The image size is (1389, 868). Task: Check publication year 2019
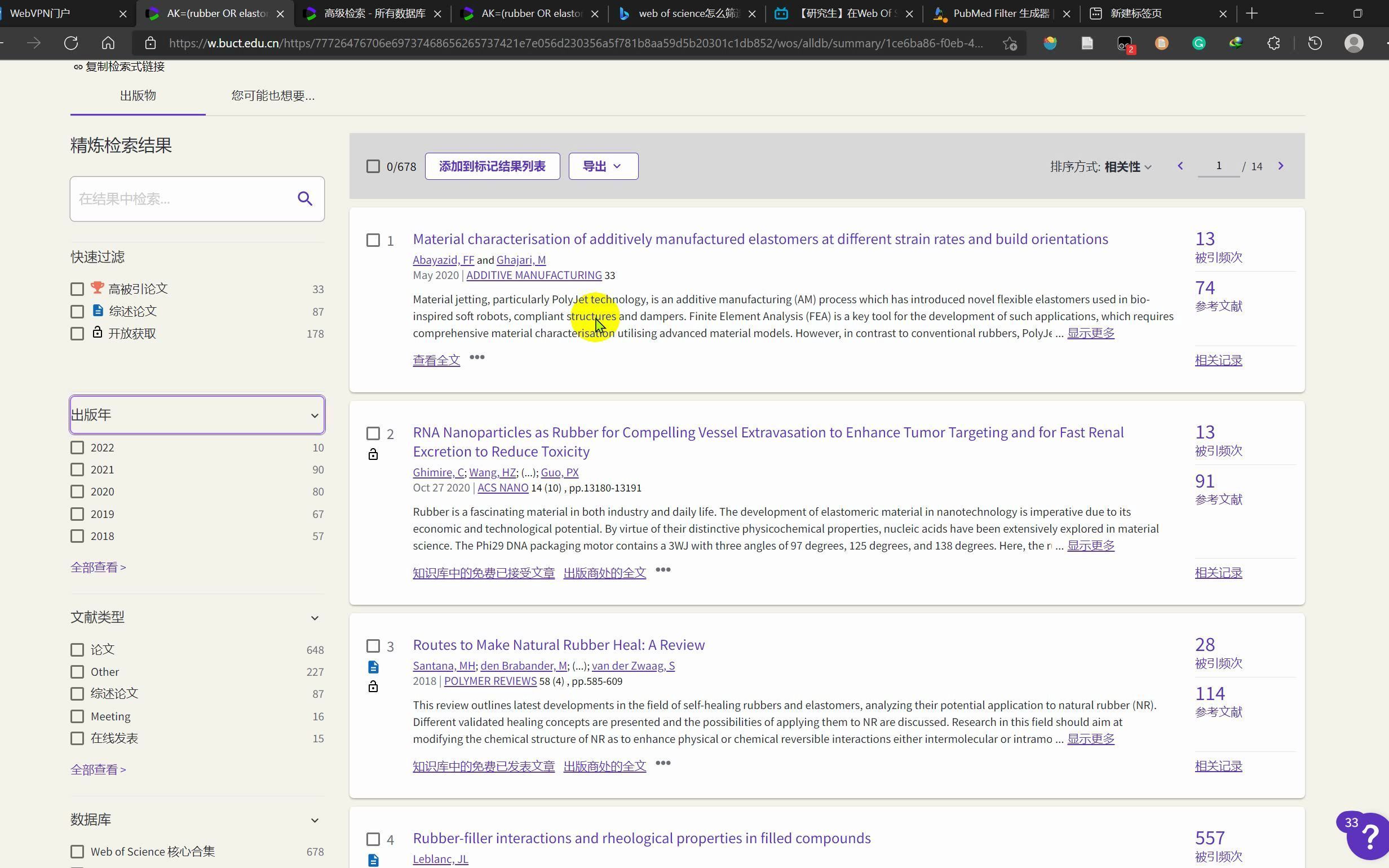pos(77,514)
